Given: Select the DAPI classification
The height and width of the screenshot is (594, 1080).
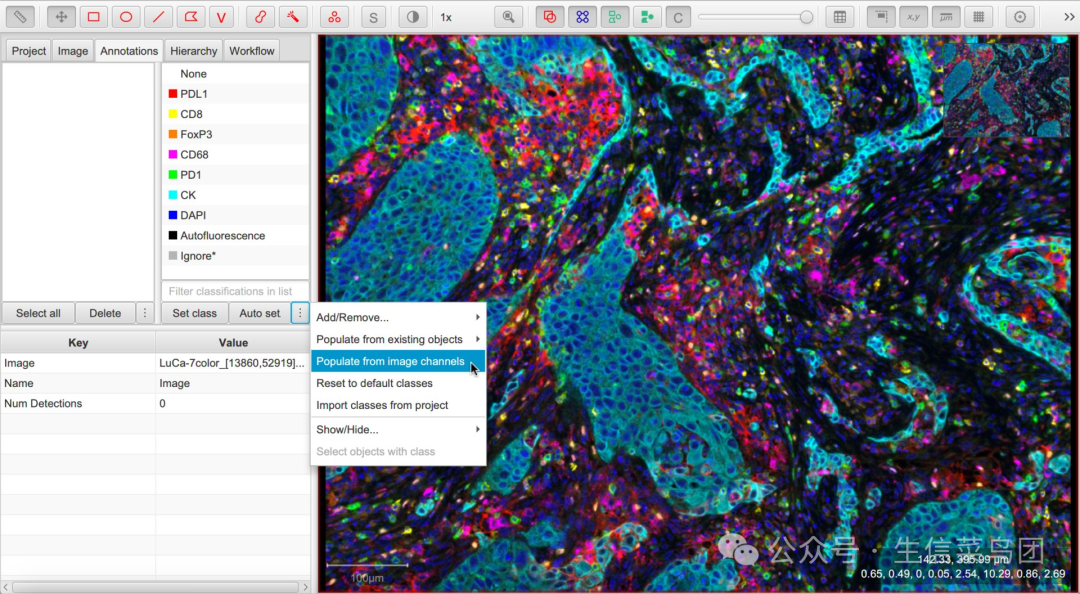Looking at the screenshot, I should (235, 215).
